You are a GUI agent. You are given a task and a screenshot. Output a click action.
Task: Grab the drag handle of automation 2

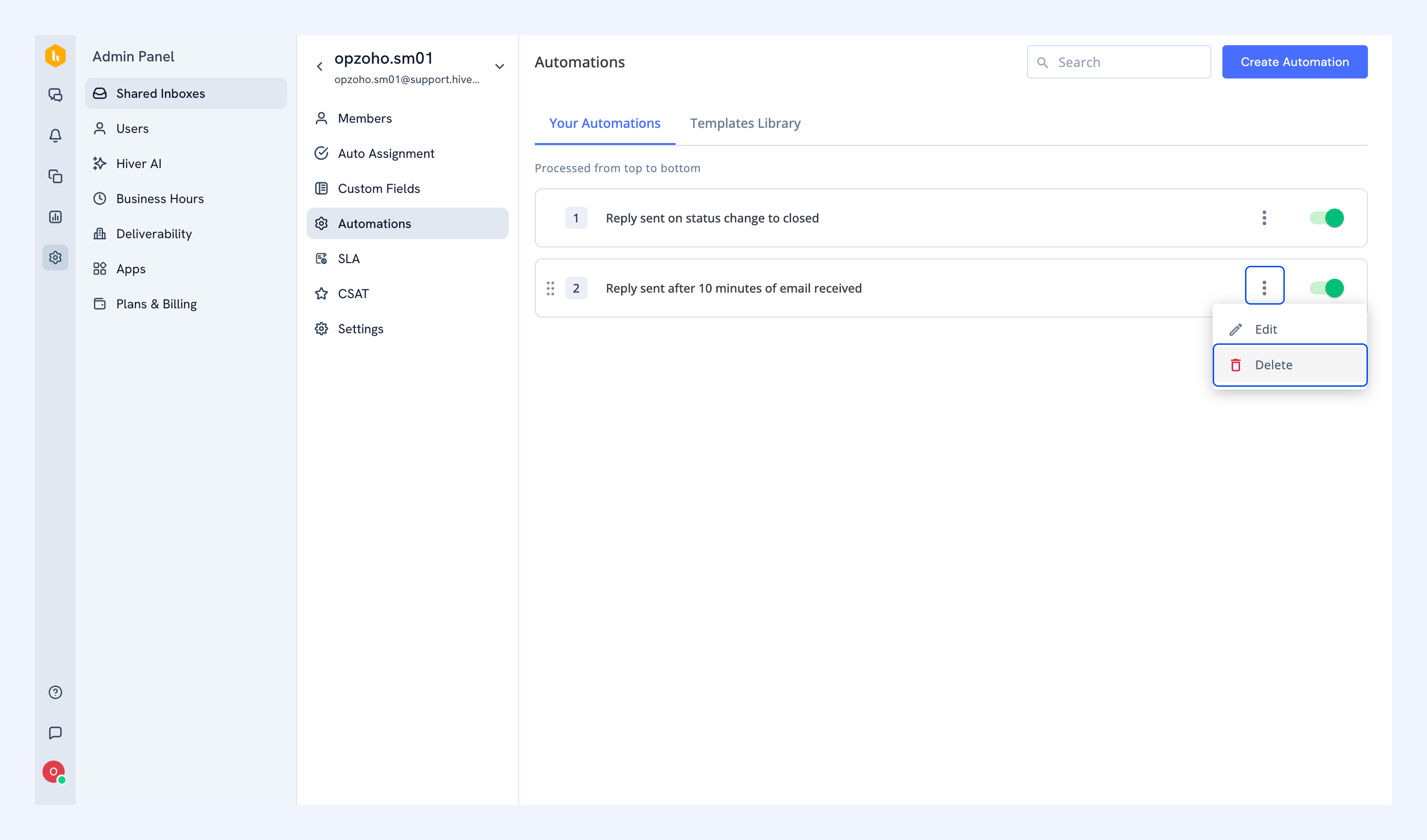[550, 288]
